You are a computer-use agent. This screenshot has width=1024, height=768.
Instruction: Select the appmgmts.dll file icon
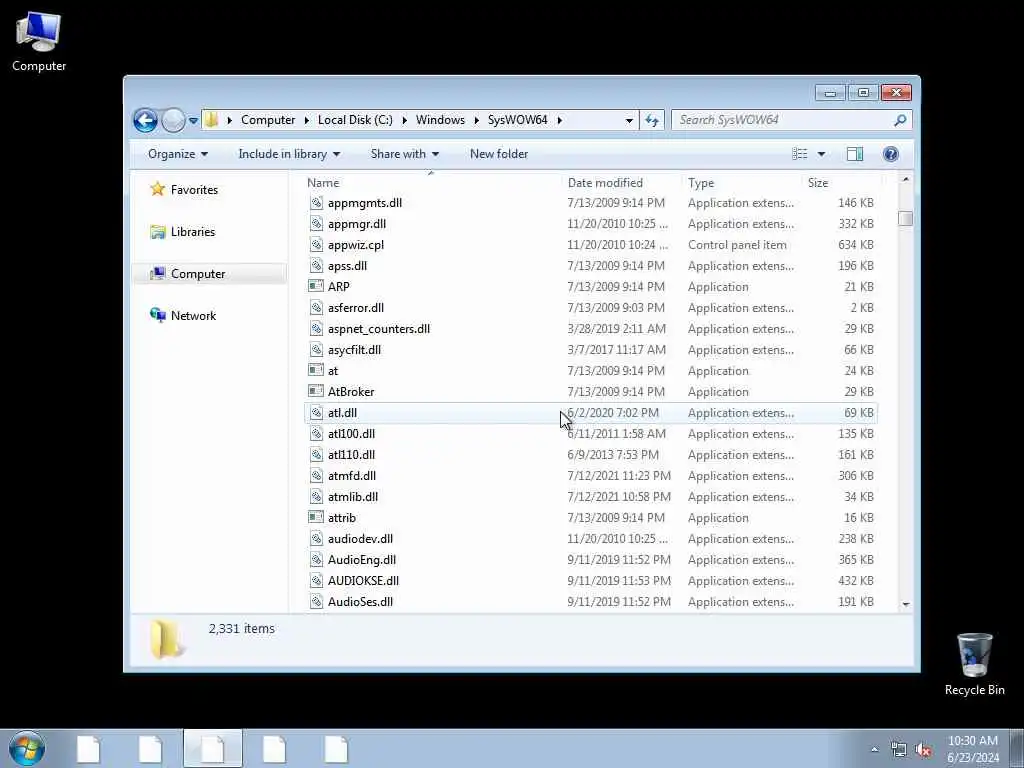tap(316, 203)
